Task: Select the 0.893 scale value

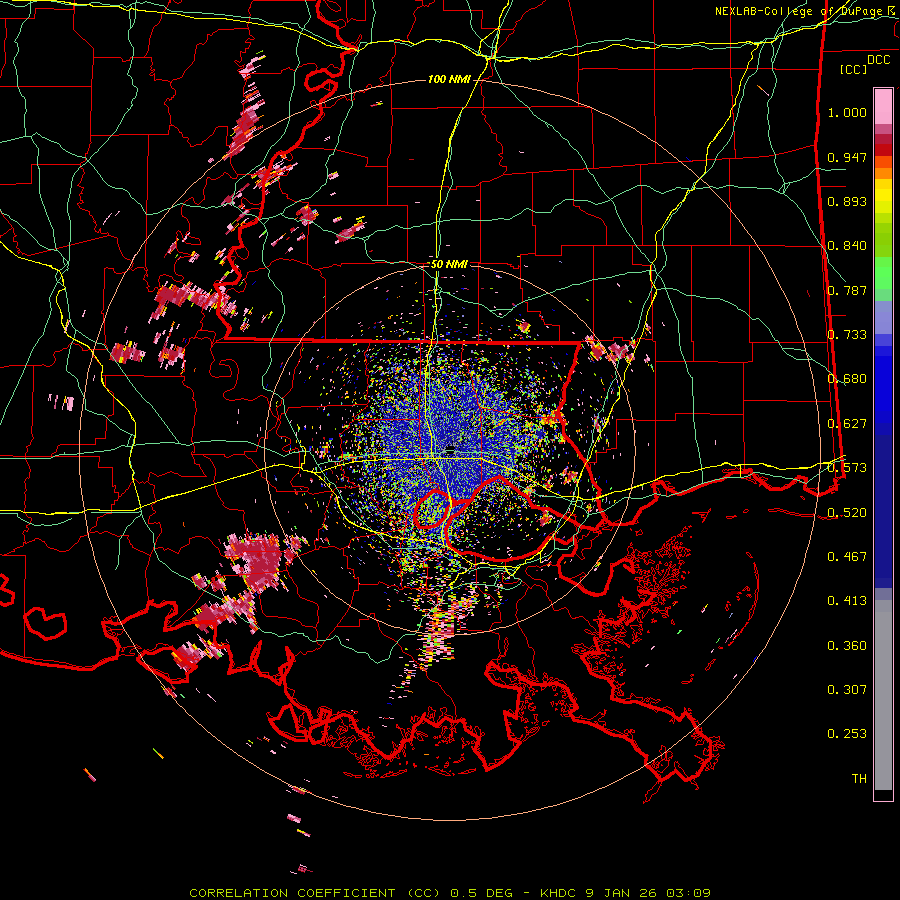Action: 847,201
